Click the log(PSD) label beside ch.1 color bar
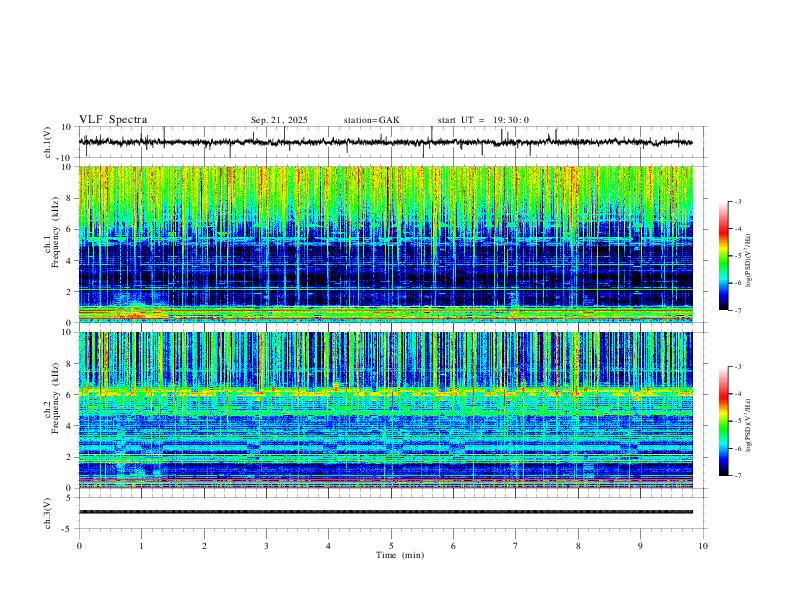 point(749,260)
